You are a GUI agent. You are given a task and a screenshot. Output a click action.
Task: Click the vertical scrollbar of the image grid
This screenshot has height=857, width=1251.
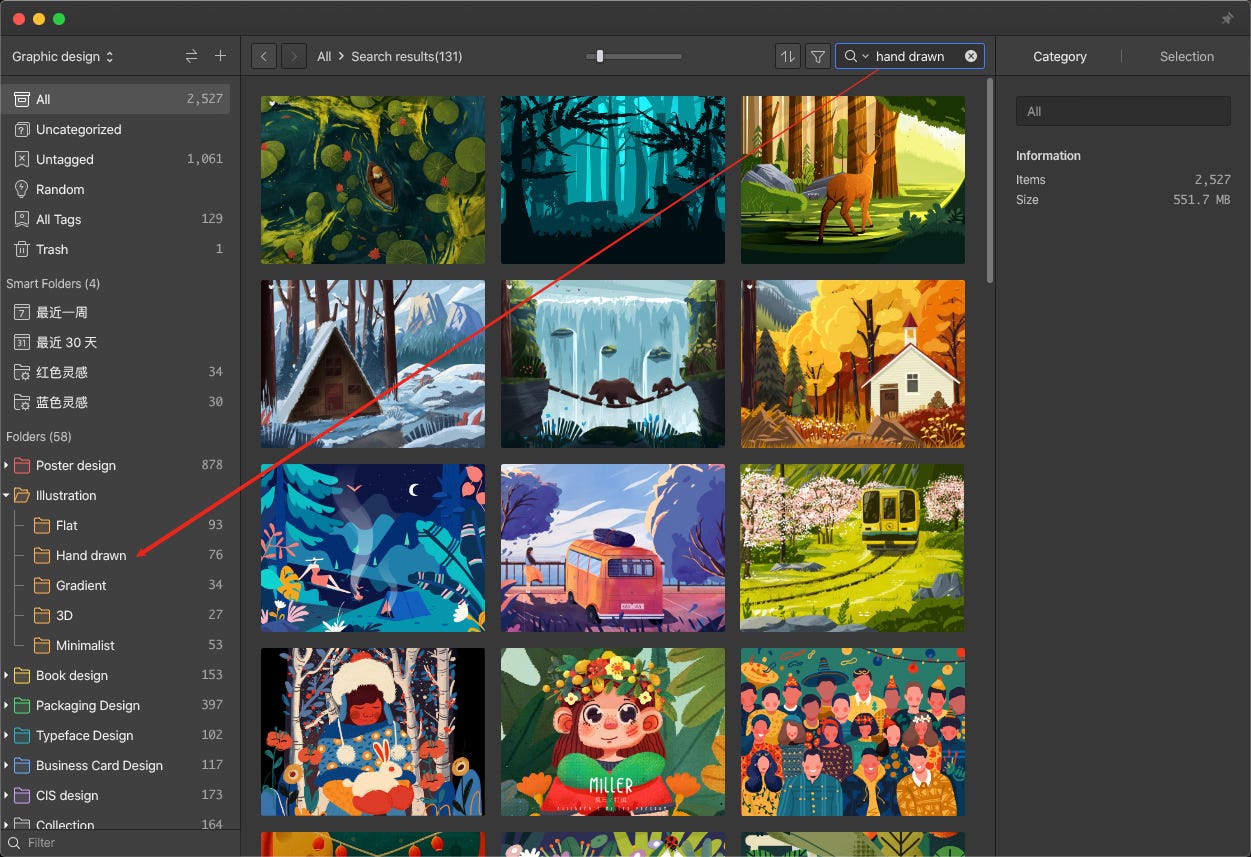point(990,180)
